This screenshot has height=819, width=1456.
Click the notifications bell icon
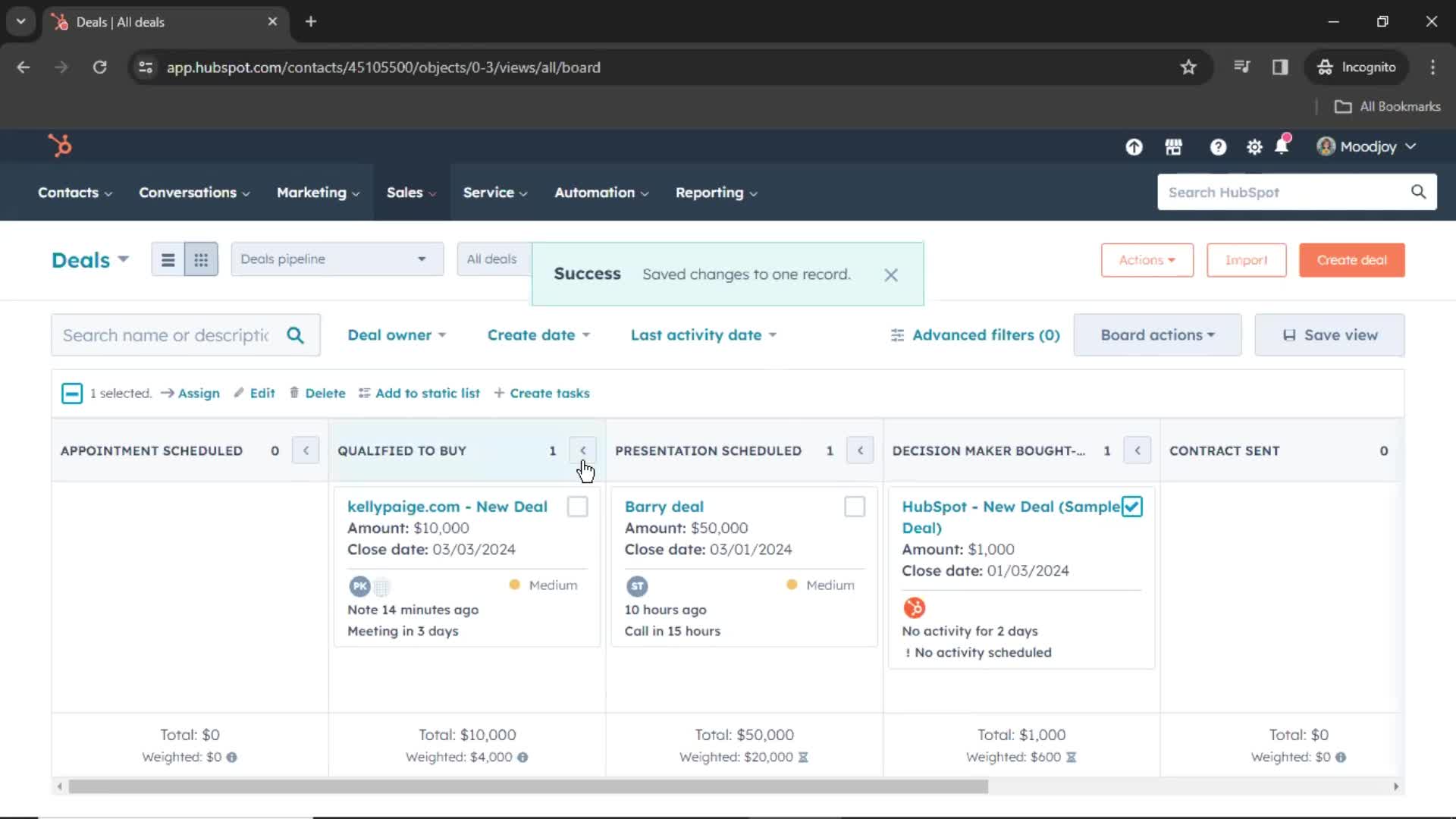click(1282, 146)
